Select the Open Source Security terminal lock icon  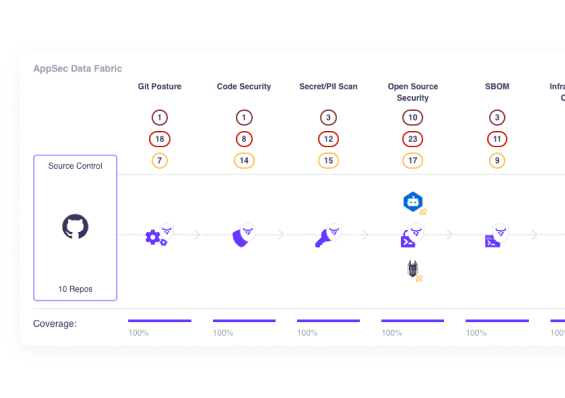click(408, 239)
